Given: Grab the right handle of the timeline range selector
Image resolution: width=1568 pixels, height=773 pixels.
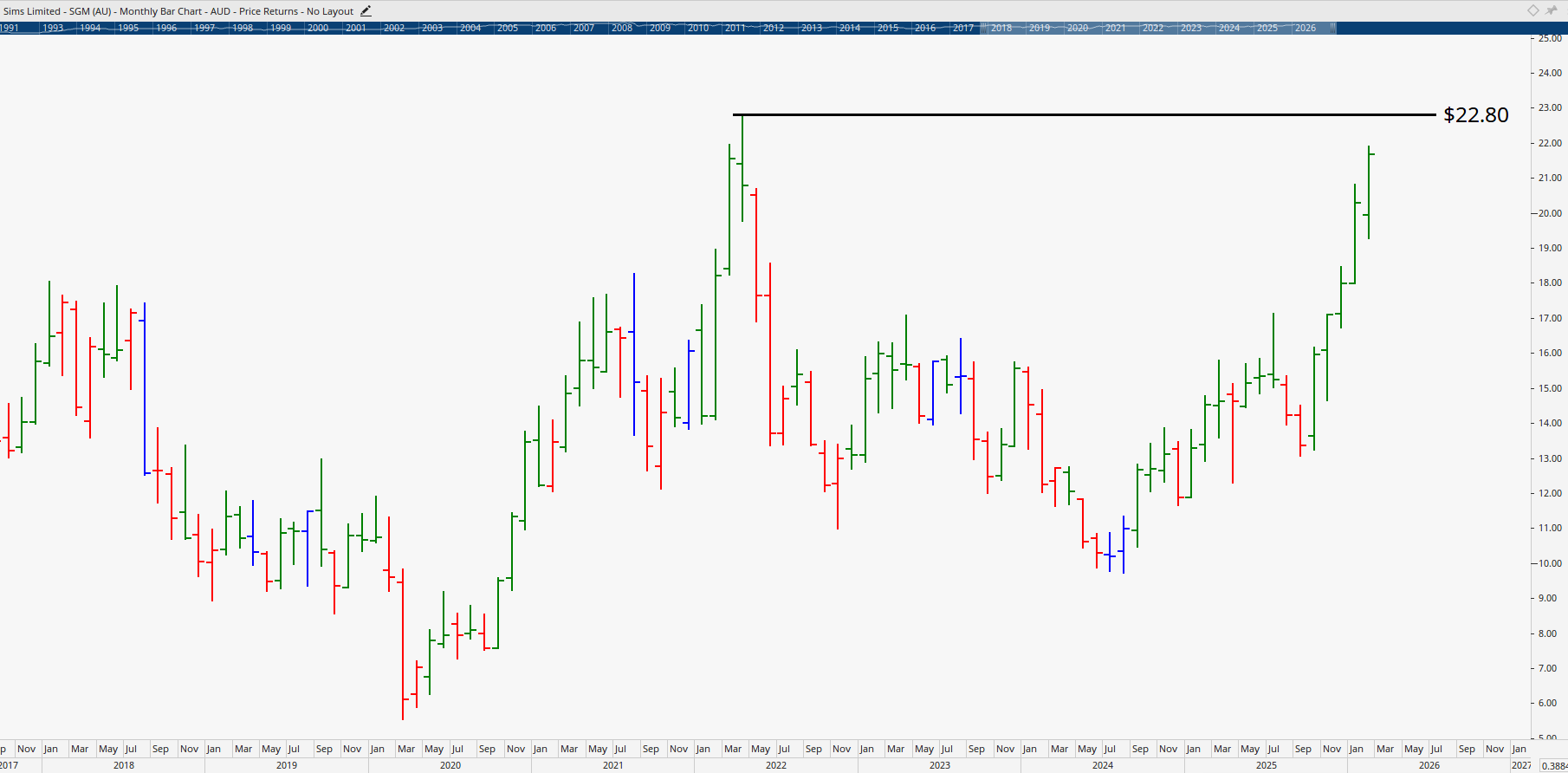Looking at the screenshot, I should coord(1332,28).
